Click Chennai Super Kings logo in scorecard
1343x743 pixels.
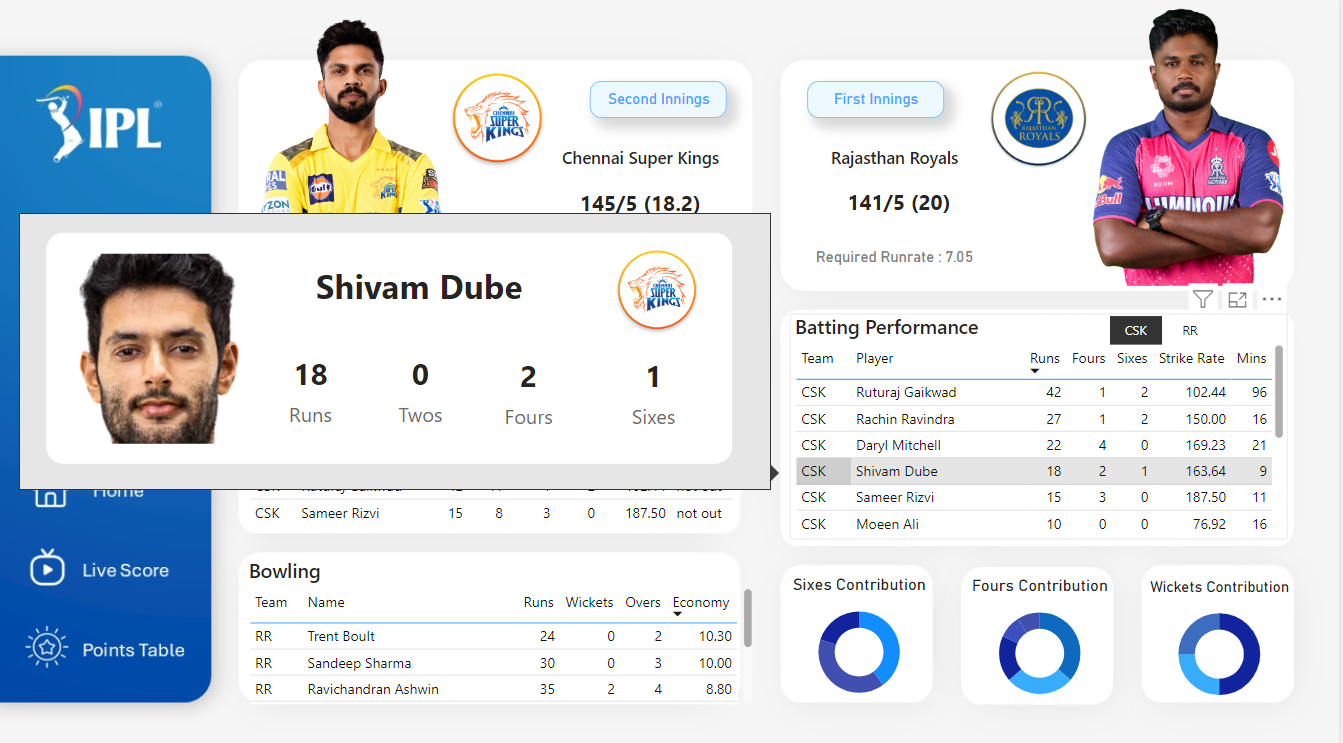[x=497, y=118]
